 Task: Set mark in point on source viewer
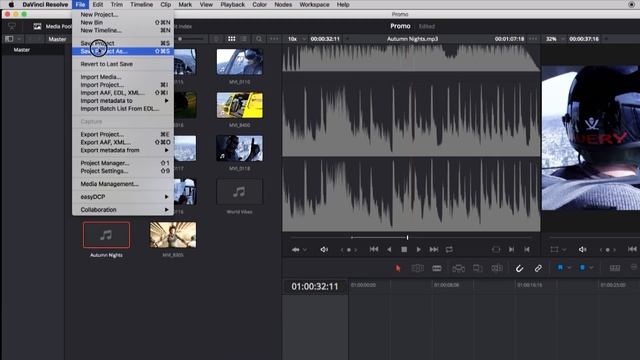511,249
